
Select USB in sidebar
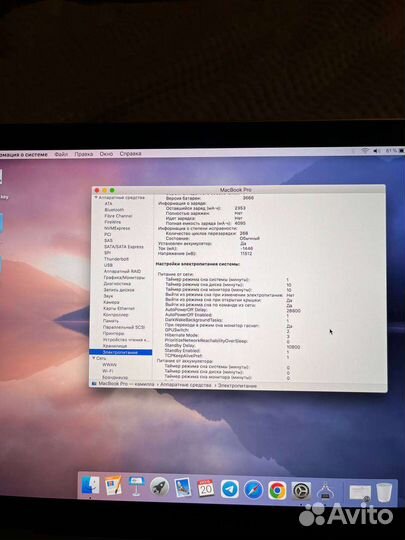(x=108, y=265)
